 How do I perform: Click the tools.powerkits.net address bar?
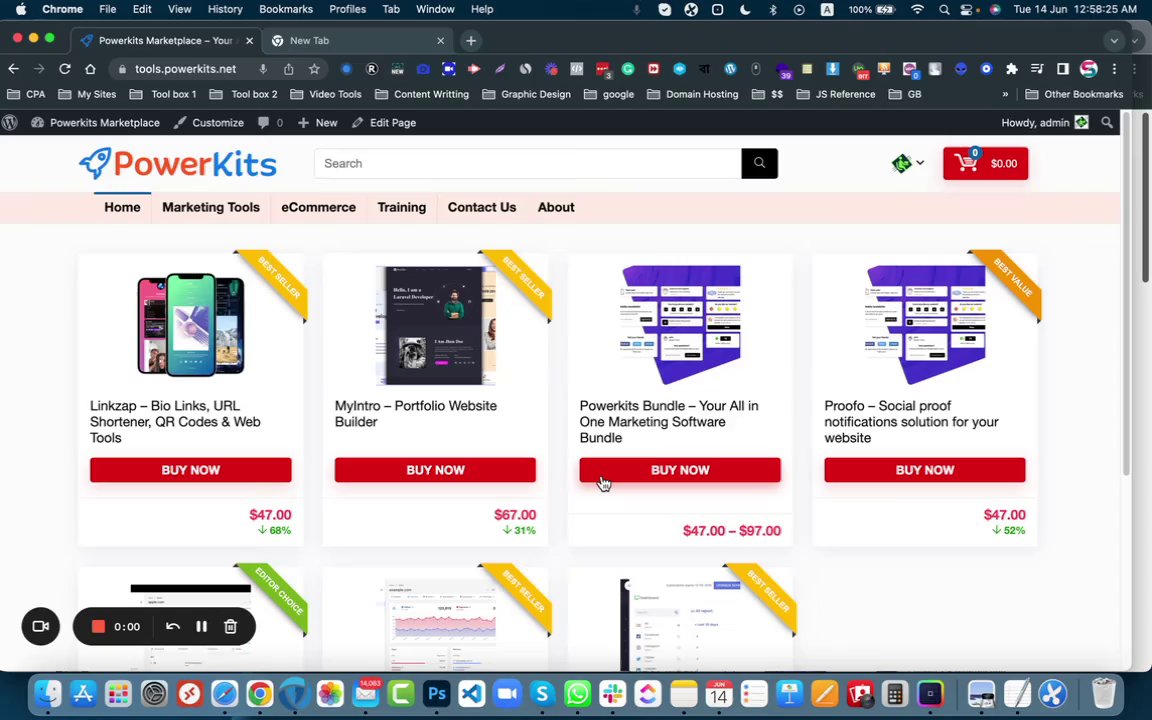click(x=185, y=68)
